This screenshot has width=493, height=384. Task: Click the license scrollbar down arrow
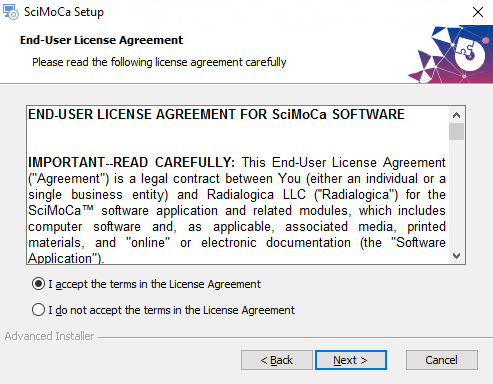456,256
